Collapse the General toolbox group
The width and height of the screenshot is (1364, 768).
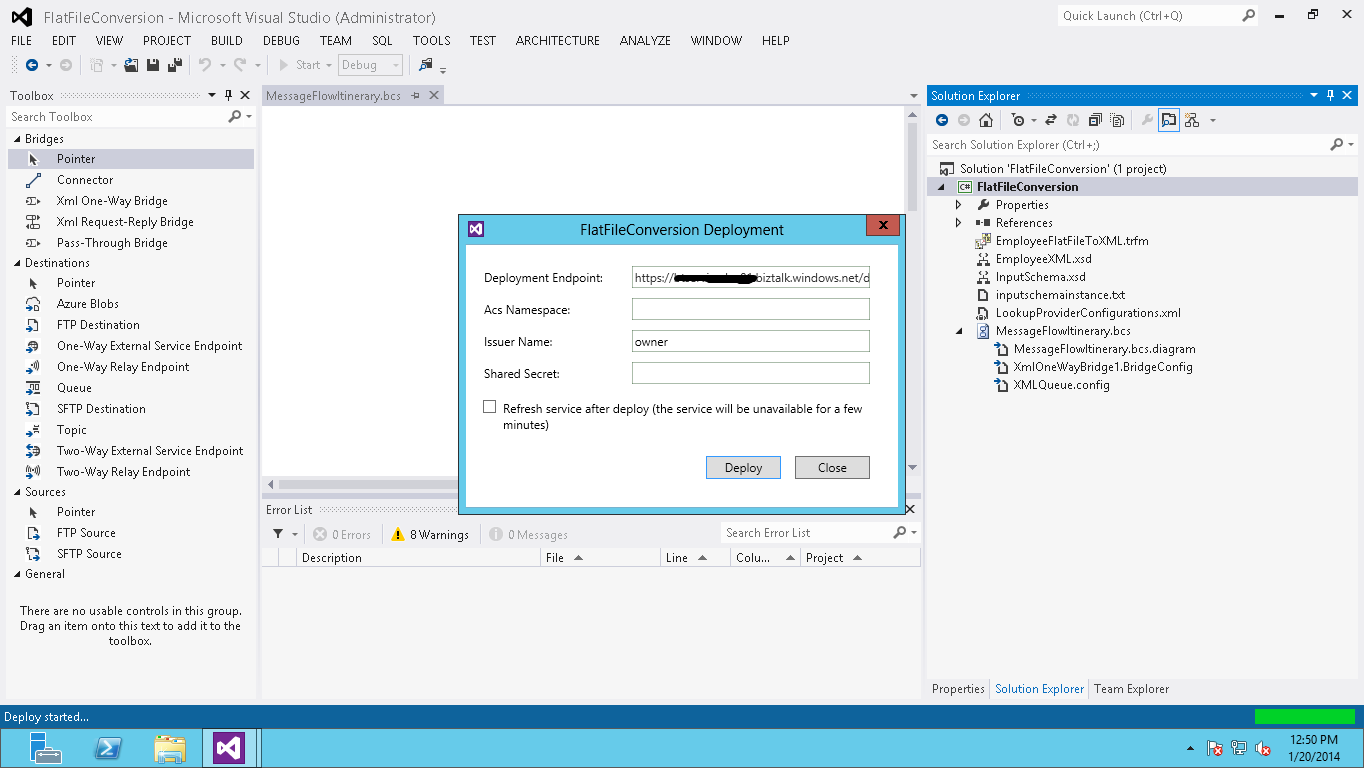coord(17,574)
